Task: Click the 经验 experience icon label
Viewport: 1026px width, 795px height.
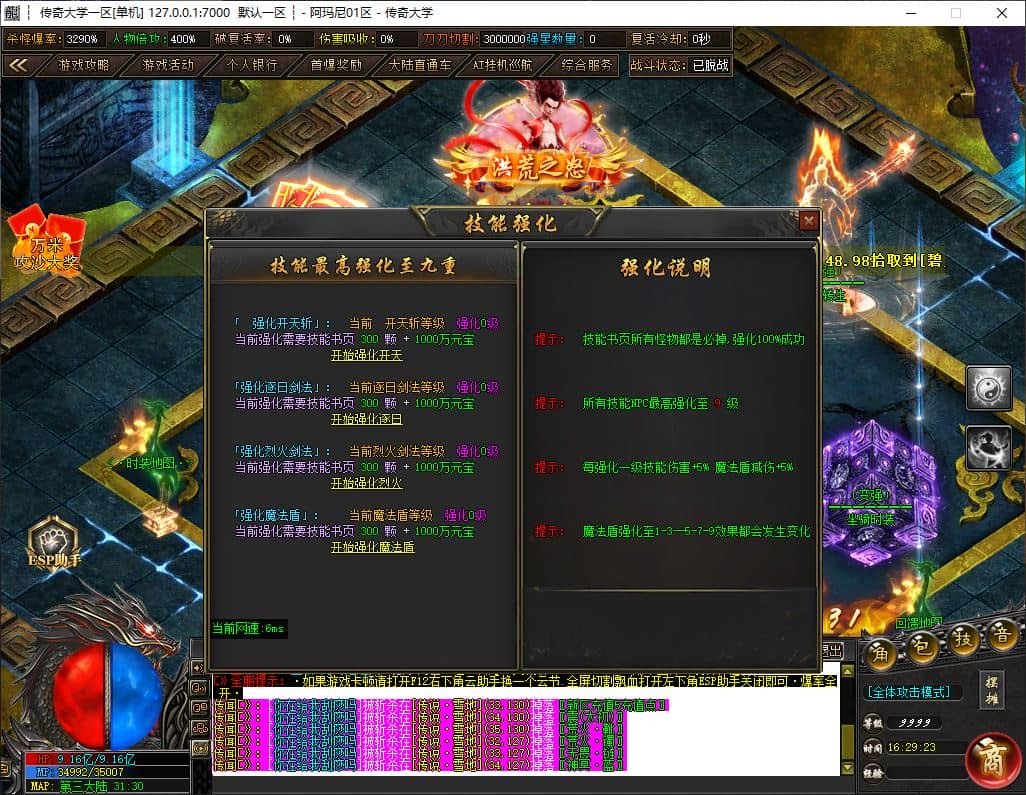Action: (872, 773)
